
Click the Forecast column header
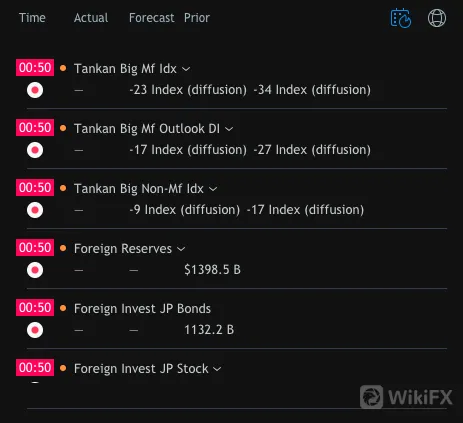[x=152, y=18]
